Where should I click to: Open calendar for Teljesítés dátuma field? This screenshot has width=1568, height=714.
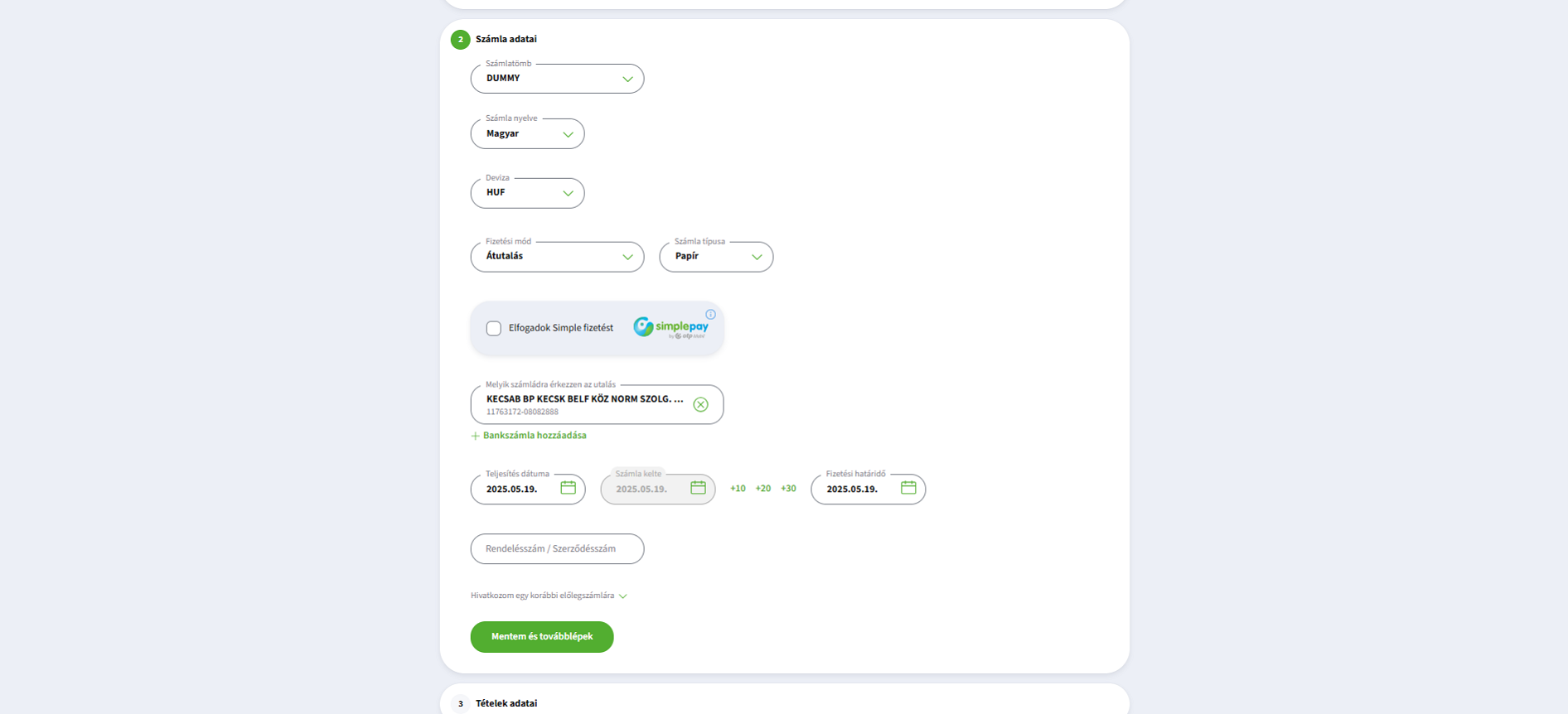(x=568, y=488)
